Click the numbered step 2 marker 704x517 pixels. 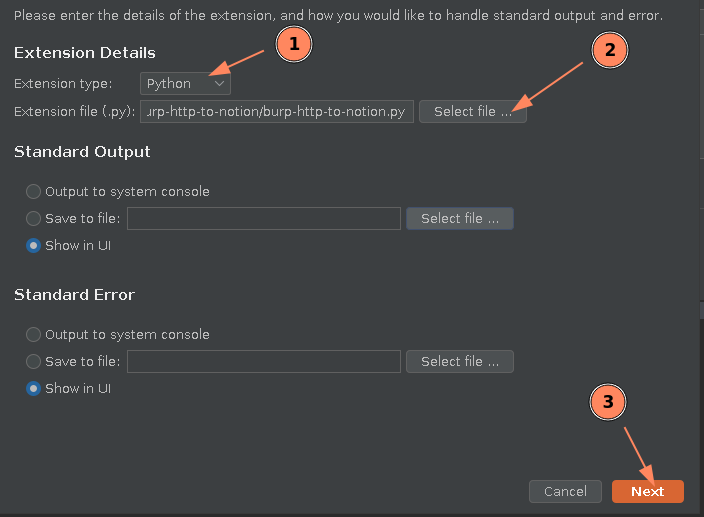[x=609, y=51]
